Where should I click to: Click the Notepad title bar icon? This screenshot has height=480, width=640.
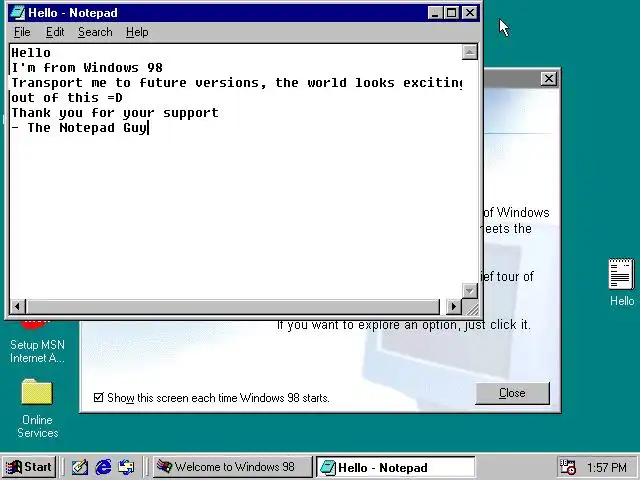click(18, 13)
